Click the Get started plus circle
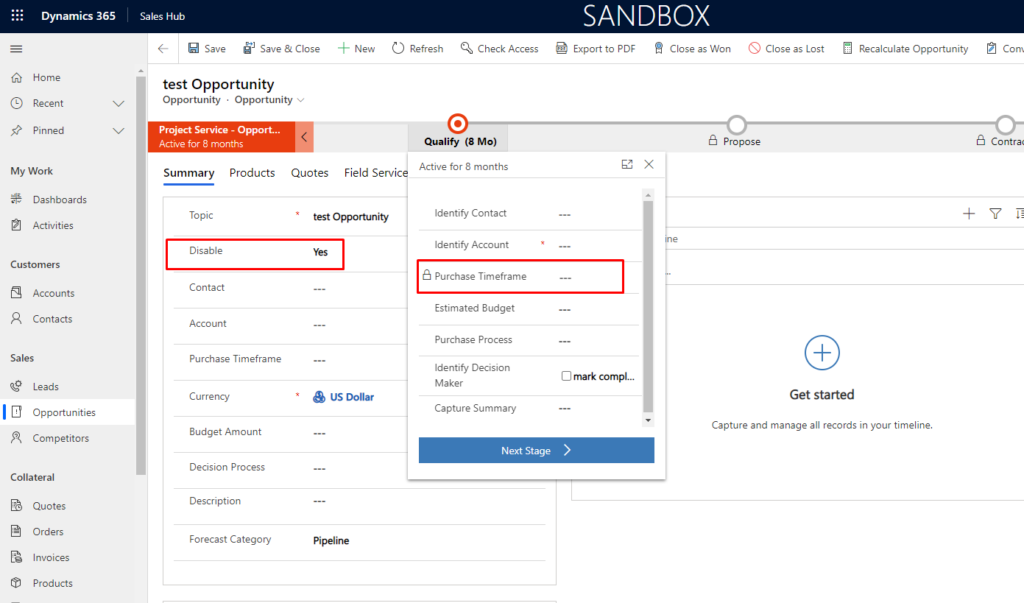The image size is (1024, 603). (x=822, y=353)
